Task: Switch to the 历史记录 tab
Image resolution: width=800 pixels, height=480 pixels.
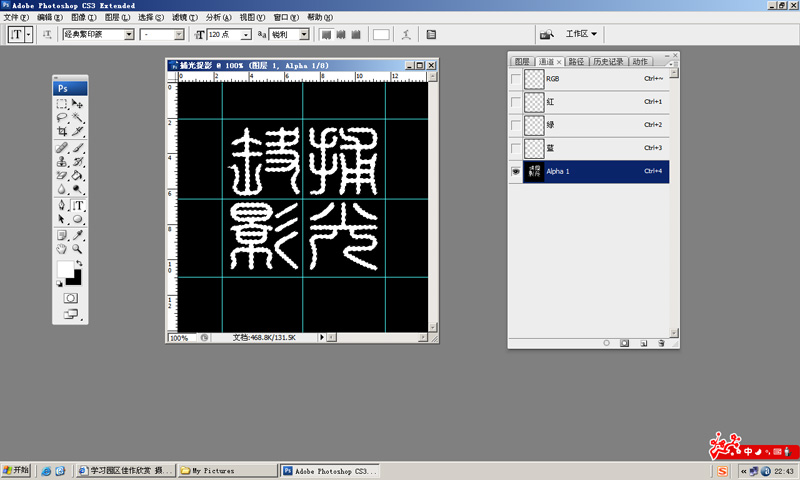Action: pyautogui.click(x=605, y=62)
